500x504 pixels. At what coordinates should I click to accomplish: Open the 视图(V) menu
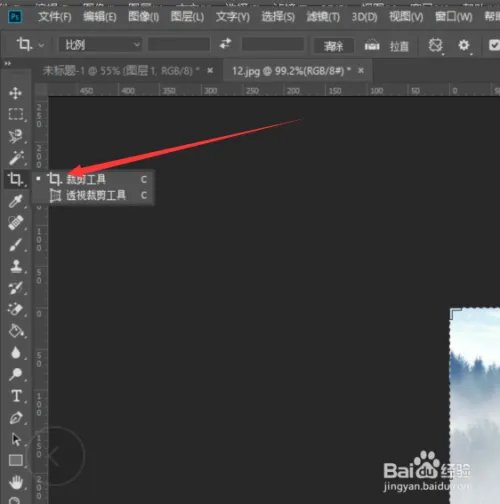tap(406, 16)
